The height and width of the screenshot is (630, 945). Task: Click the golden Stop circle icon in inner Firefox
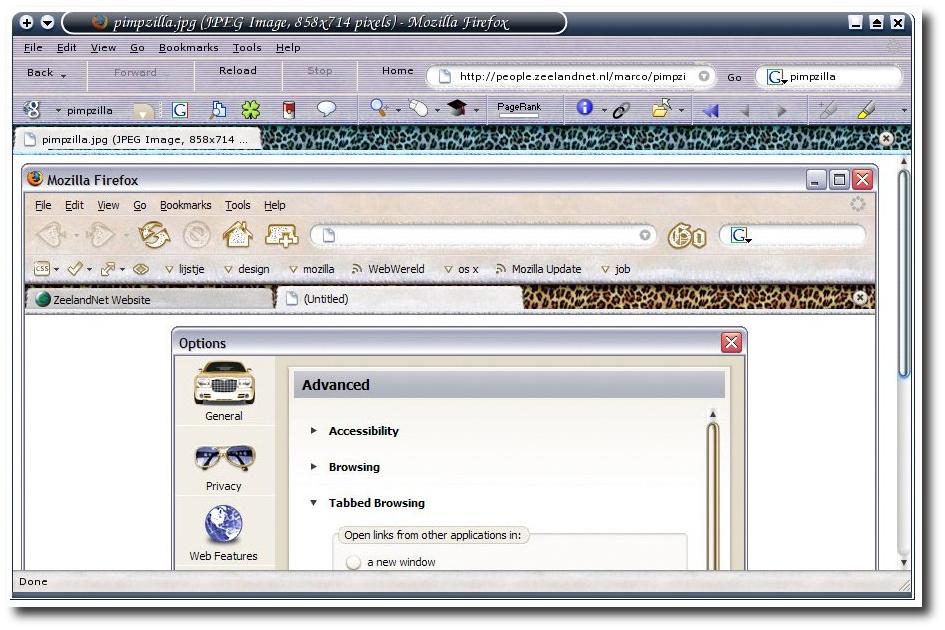(196, 235)
